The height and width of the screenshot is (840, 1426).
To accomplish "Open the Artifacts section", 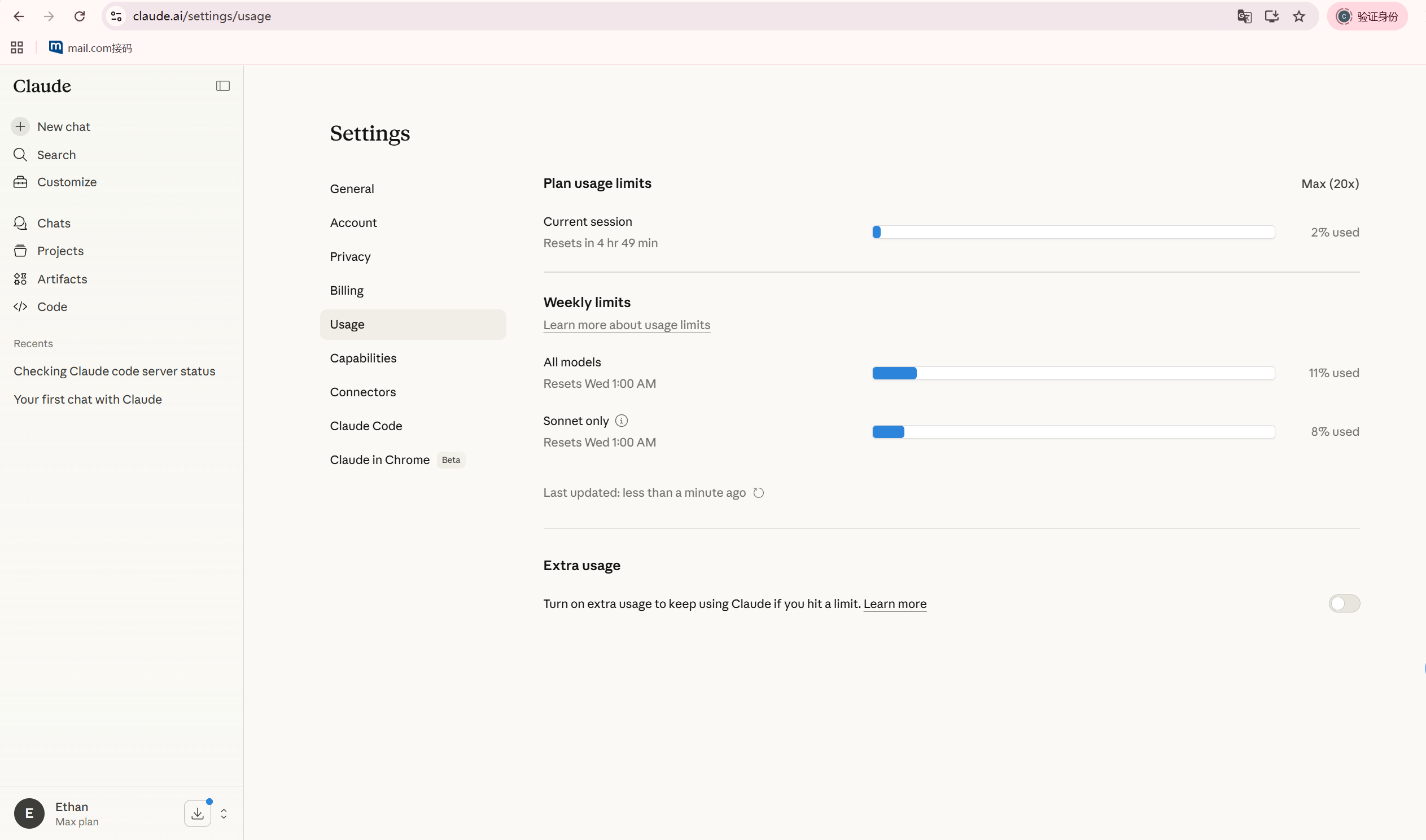I will click(62, 279).
